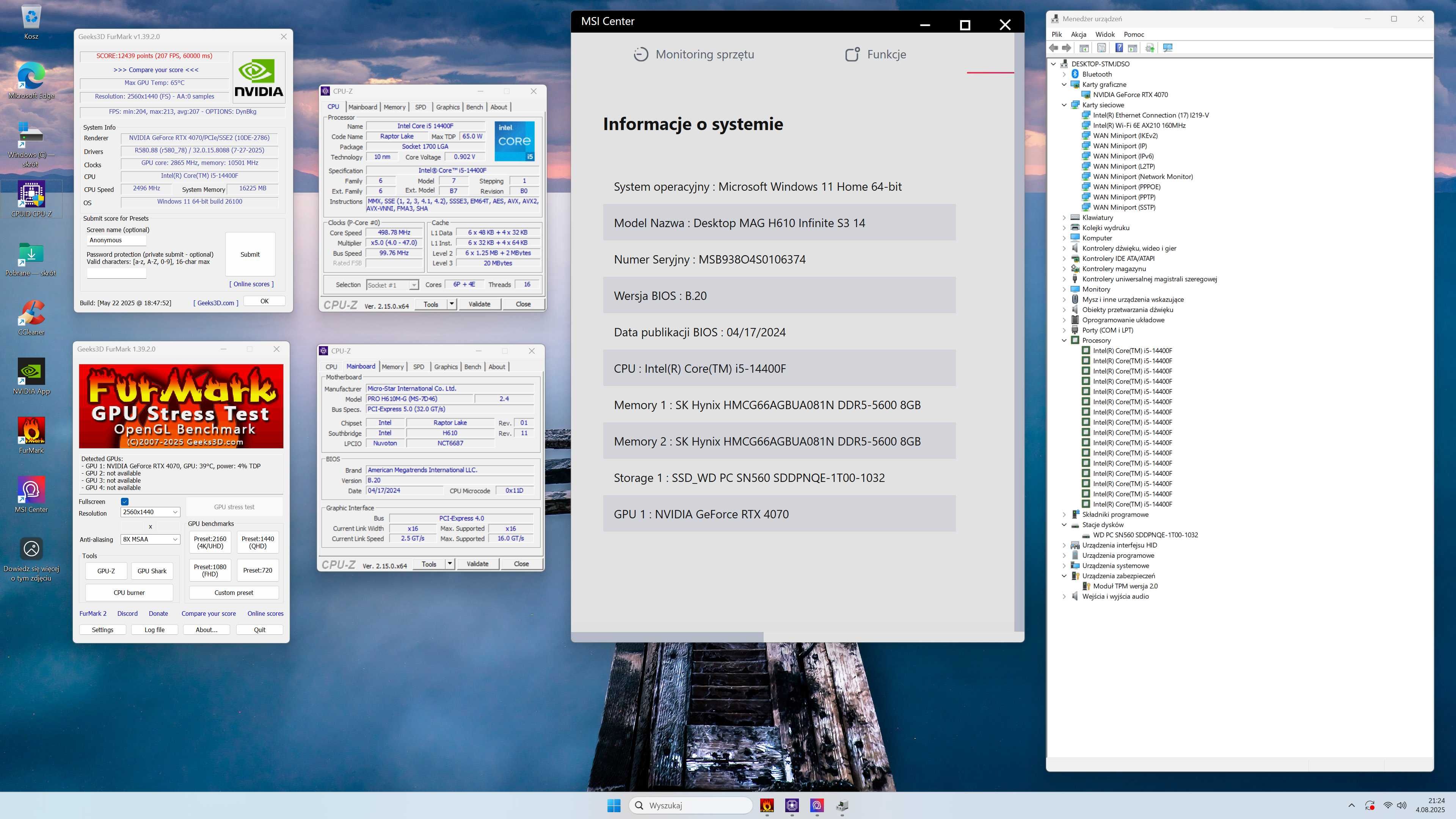Open the Tools dropdown arrow in upper CPU-Z window
Screen dimensions: 1456x819
tap(452, 304)
